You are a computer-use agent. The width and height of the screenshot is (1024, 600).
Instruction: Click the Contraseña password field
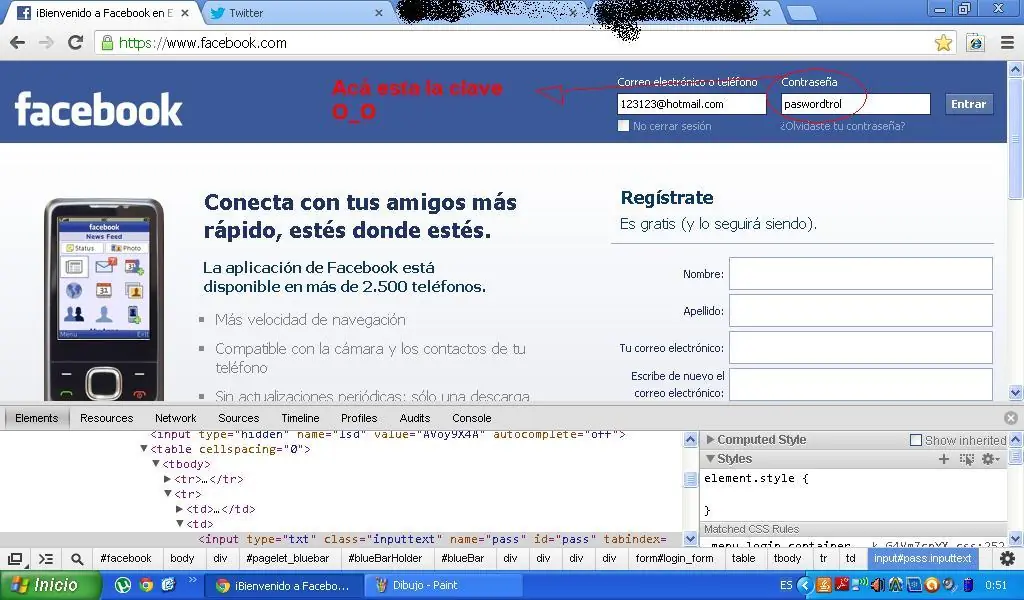856,104
